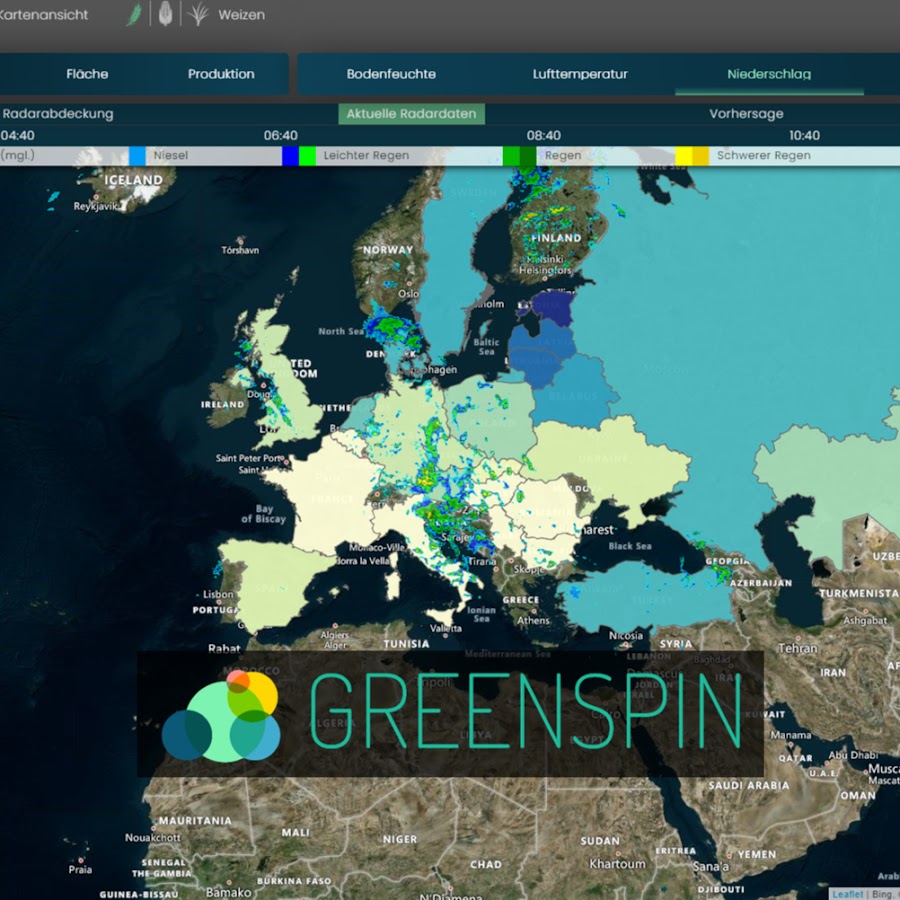
Task: Click the Algiers city label
Action: (x=335, y=635)
